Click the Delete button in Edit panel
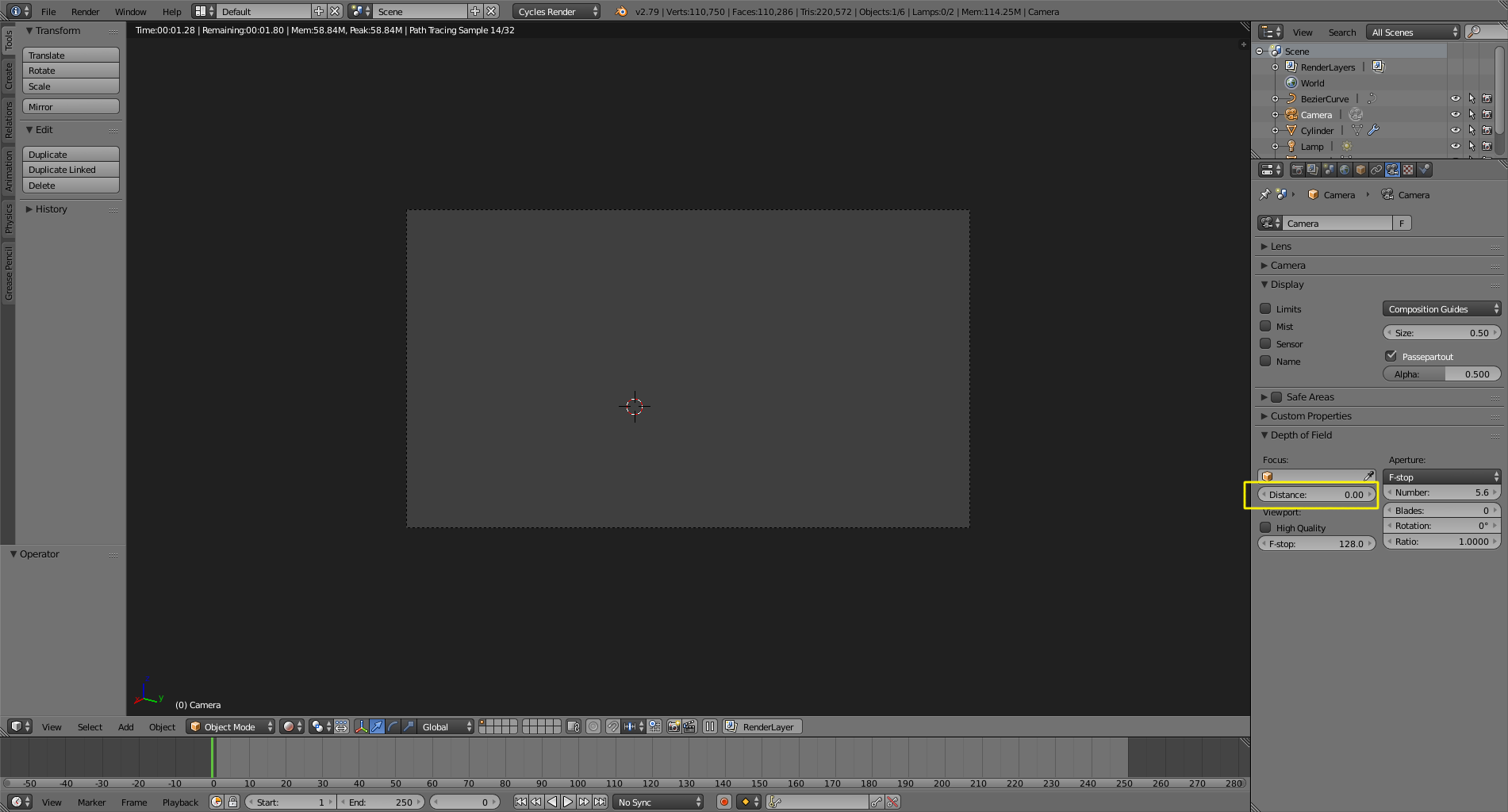 71,186
